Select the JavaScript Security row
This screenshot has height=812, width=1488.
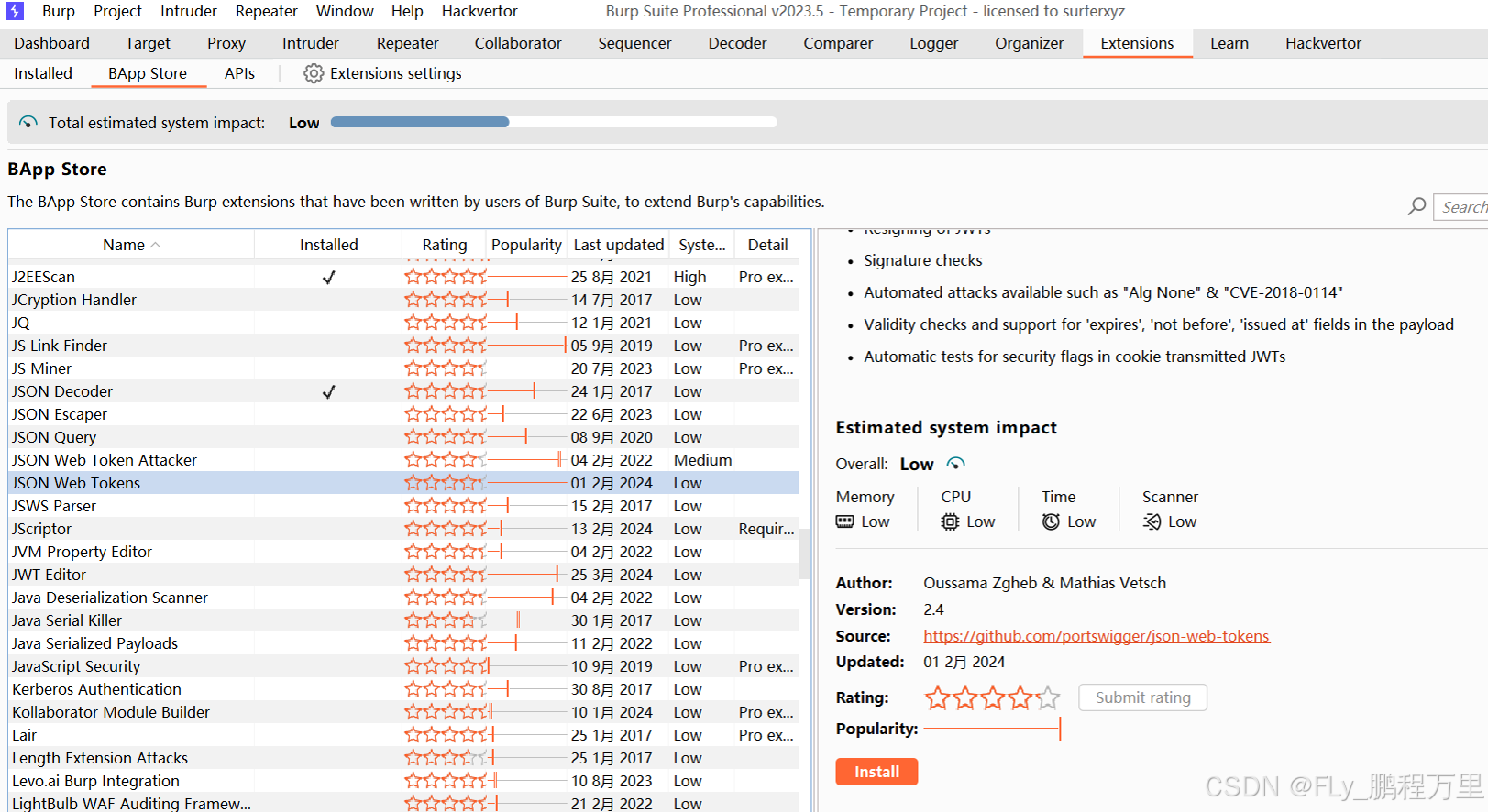click(403, 666)
